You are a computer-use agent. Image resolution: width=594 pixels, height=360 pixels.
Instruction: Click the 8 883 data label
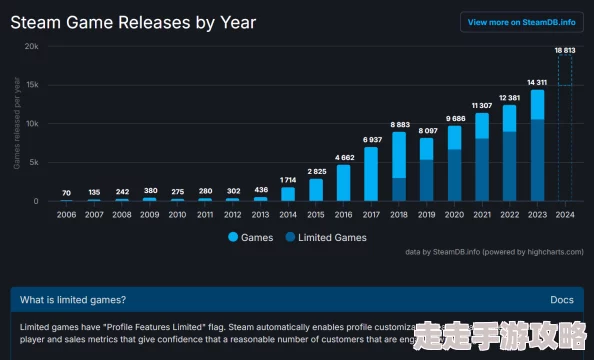click(400, 125)
